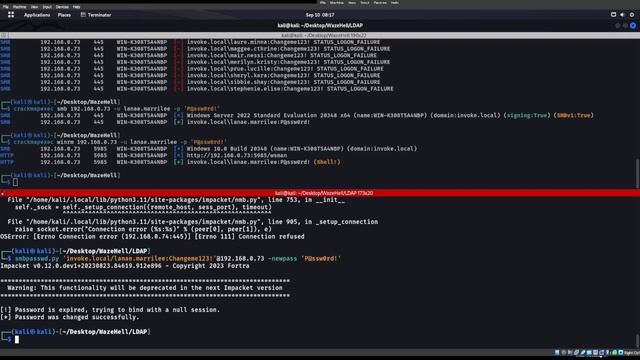Screen dimensions: 640x360
Task: Open the Applications menu in the panel
Action: (x=37, y=15)
